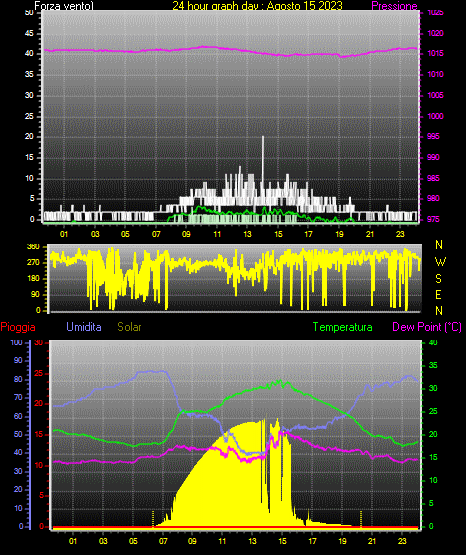Click the Pioggia legend label
466x555 pixels.
pos(18,327)
